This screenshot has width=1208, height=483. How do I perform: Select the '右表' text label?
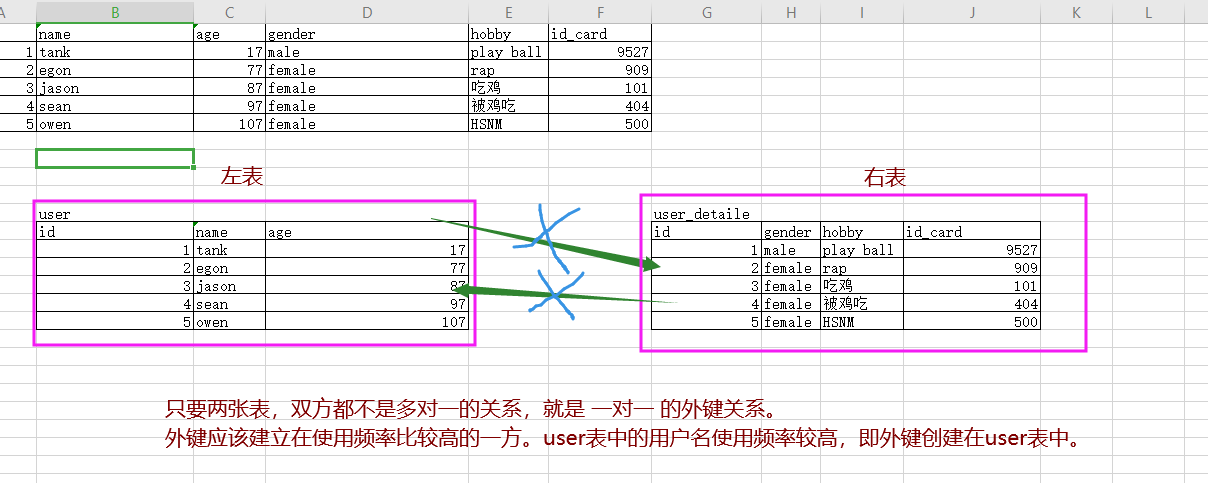tap(885, 178)
